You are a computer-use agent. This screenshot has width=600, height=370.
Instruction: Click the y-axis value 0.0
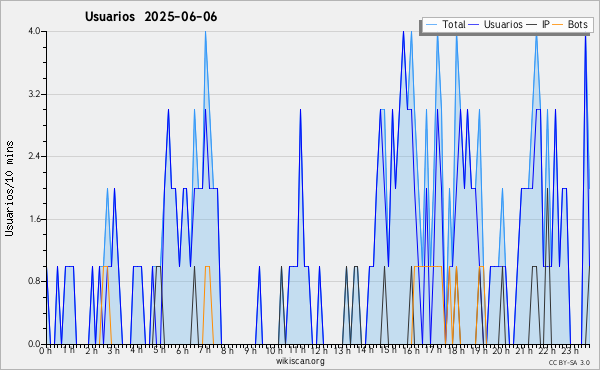coord(34,344)
